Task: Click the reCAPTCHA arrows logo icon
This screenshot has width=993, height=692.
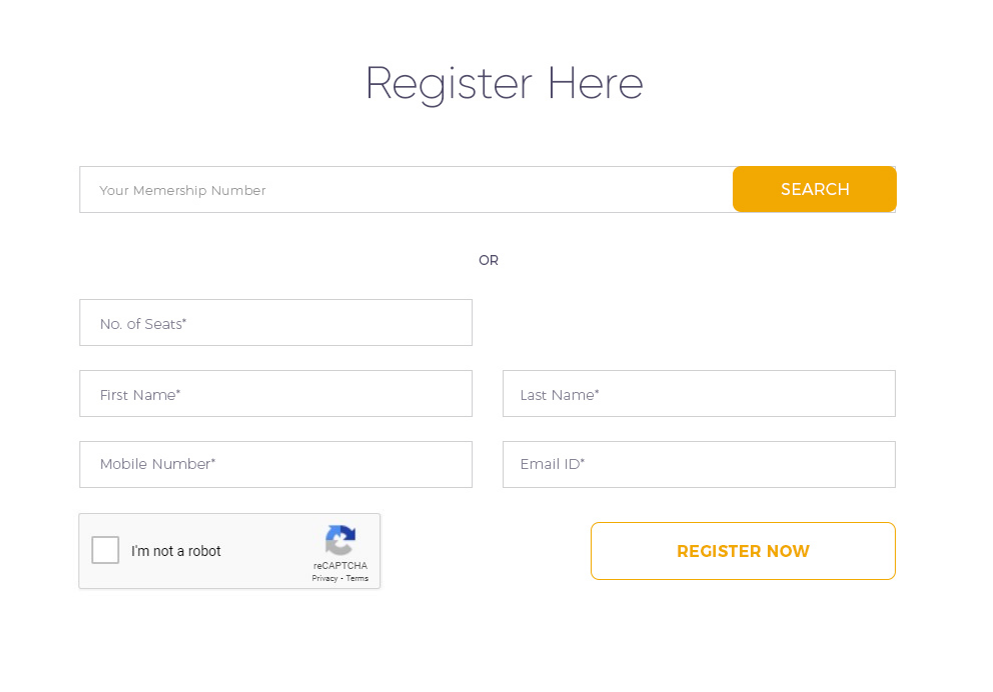Action: (x=341, y=540)
